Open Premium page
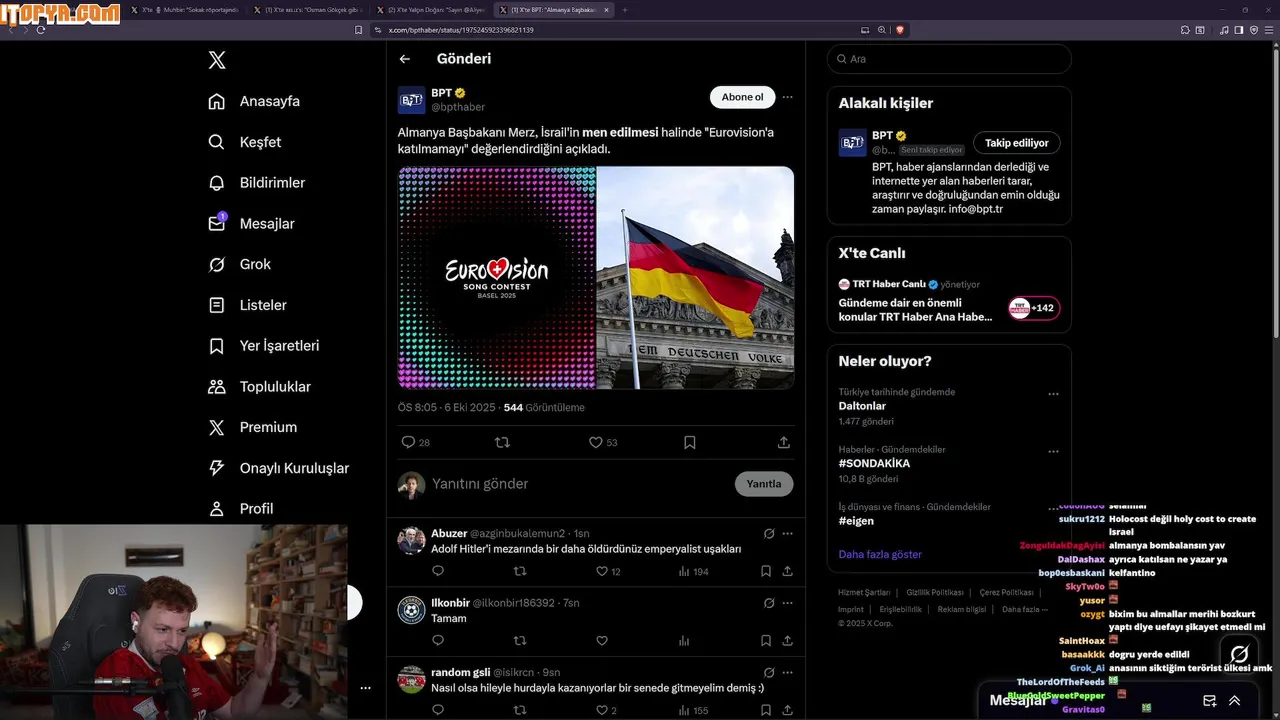Image resolution: width=1280 pixels, height=720 pixels. pos(252,427)
